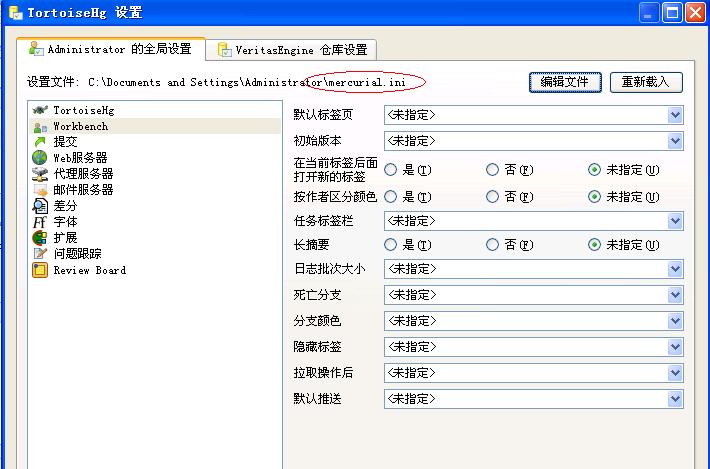This screenshot has width=710, height=469.
Task: Click the 重新载入 button
Action: [646, 82]
